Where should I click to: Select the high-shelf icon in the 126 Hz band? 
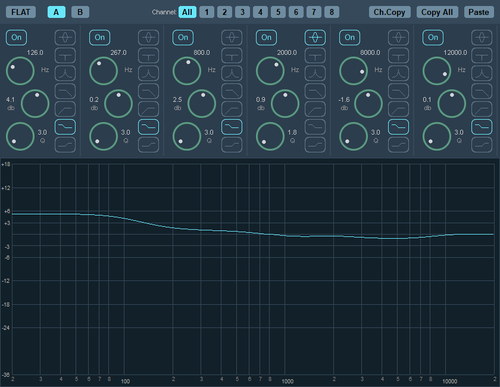click(x=65, y=145)
